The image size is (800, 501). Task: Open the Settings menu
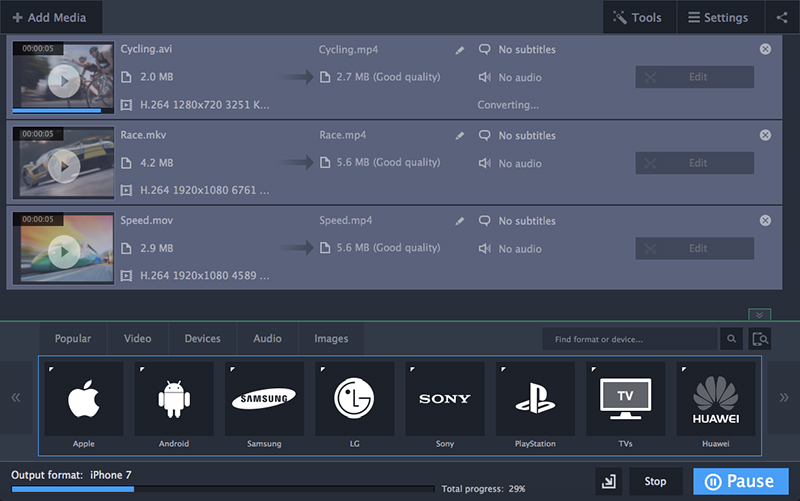(720, 17)
